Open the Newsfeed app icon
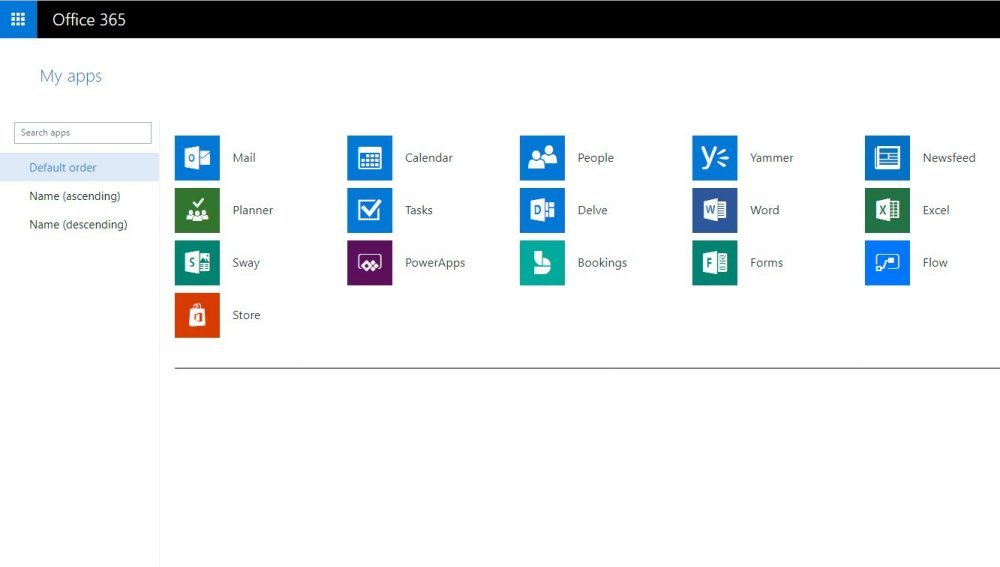1000x567 pixels. pyautogui.click(x=887, y=158)
